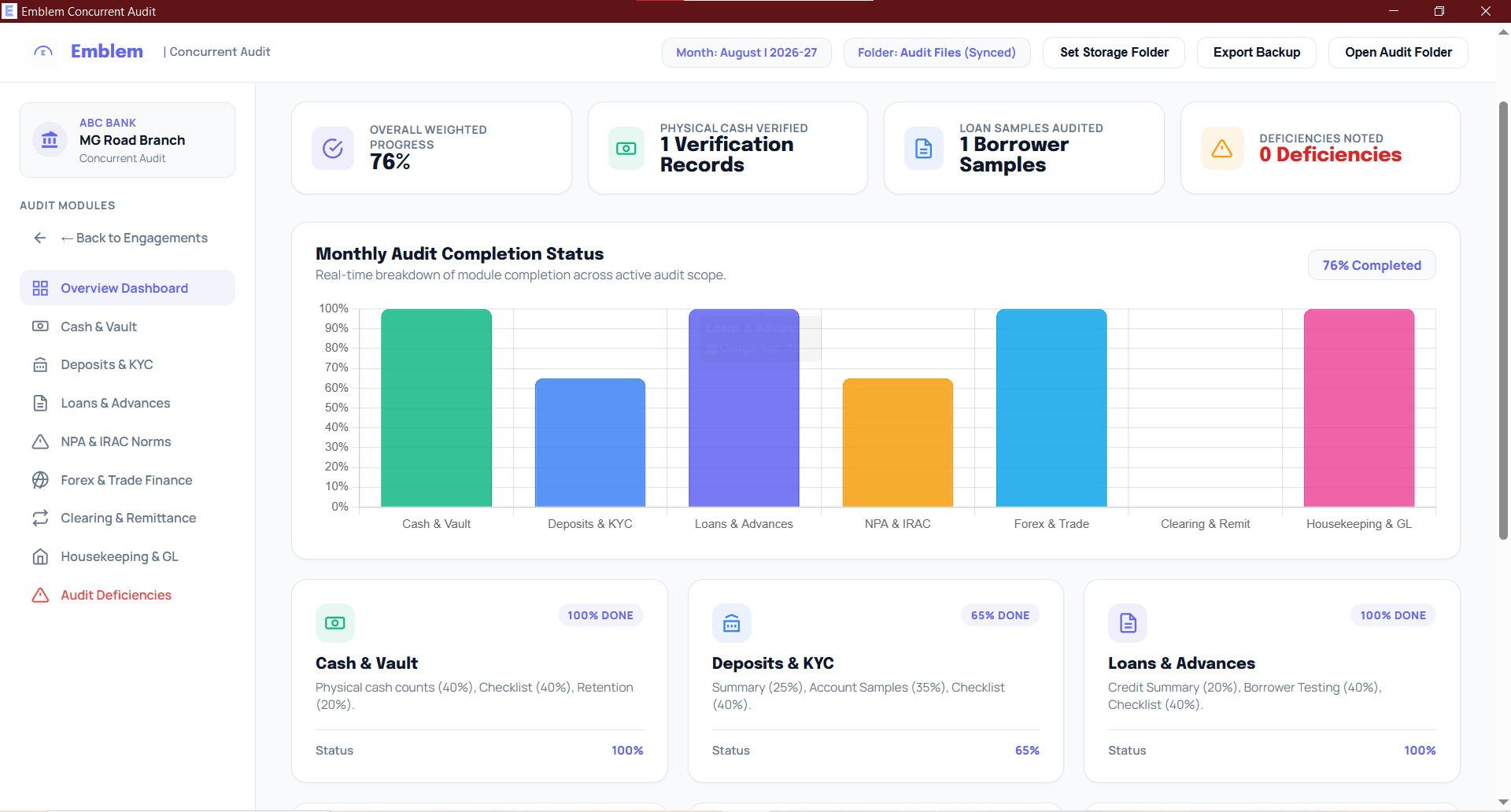Click the Emblem logo icon in header

43,52
